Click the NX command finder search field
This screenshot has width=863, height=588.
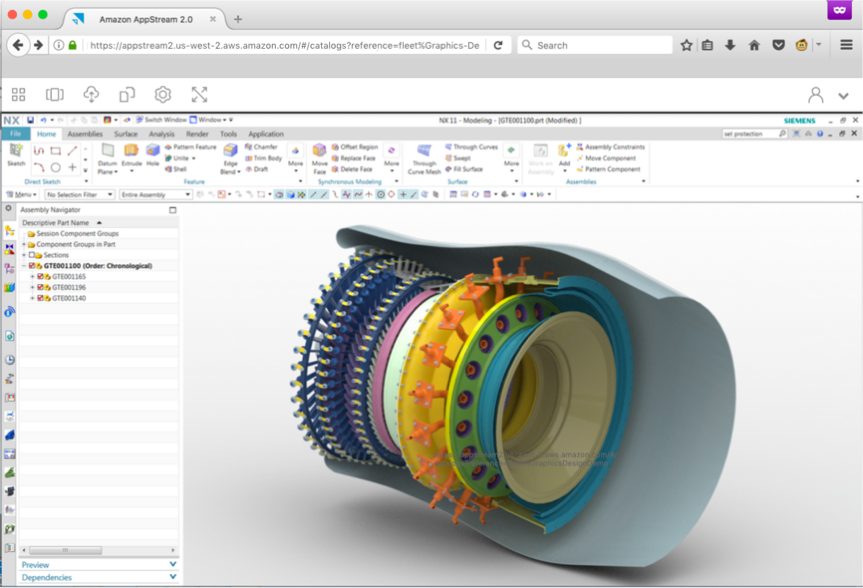(x=755, y=134)
